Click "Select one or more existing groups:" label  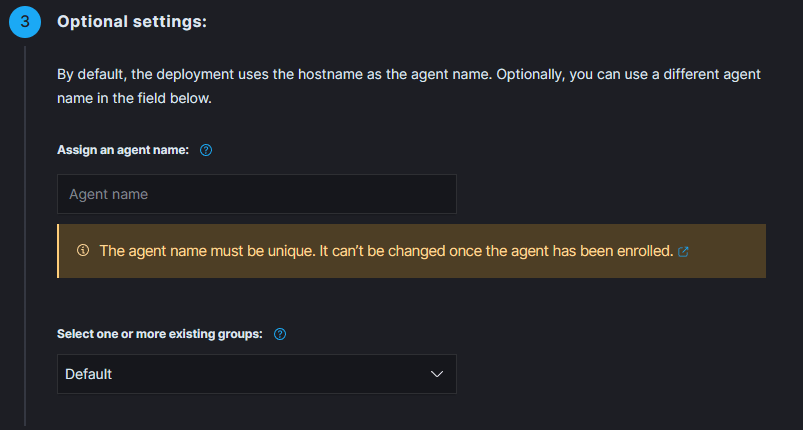click(x=160, y=334)
